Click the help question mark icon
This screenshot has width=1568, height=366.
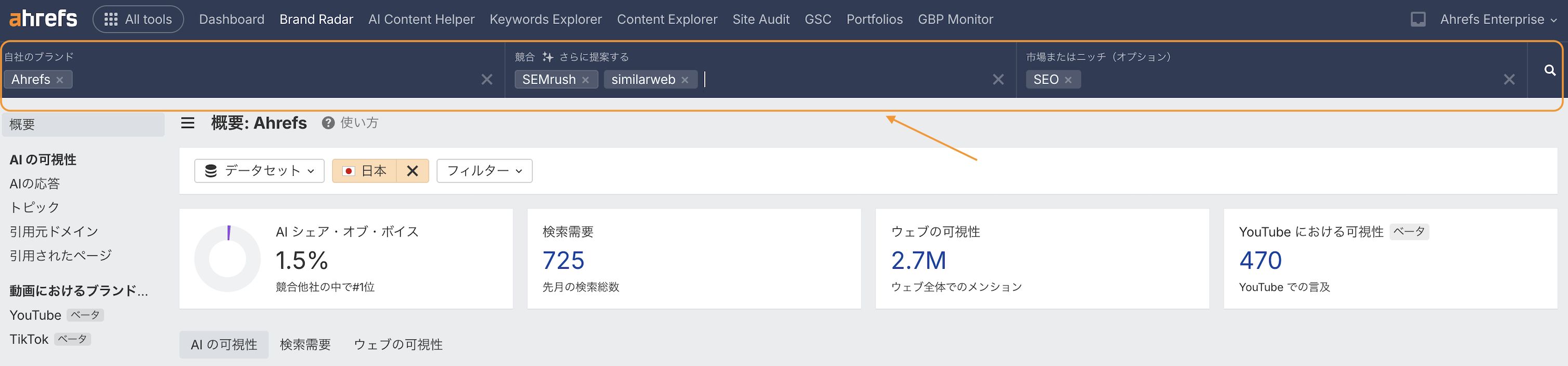tap(328, 123)
